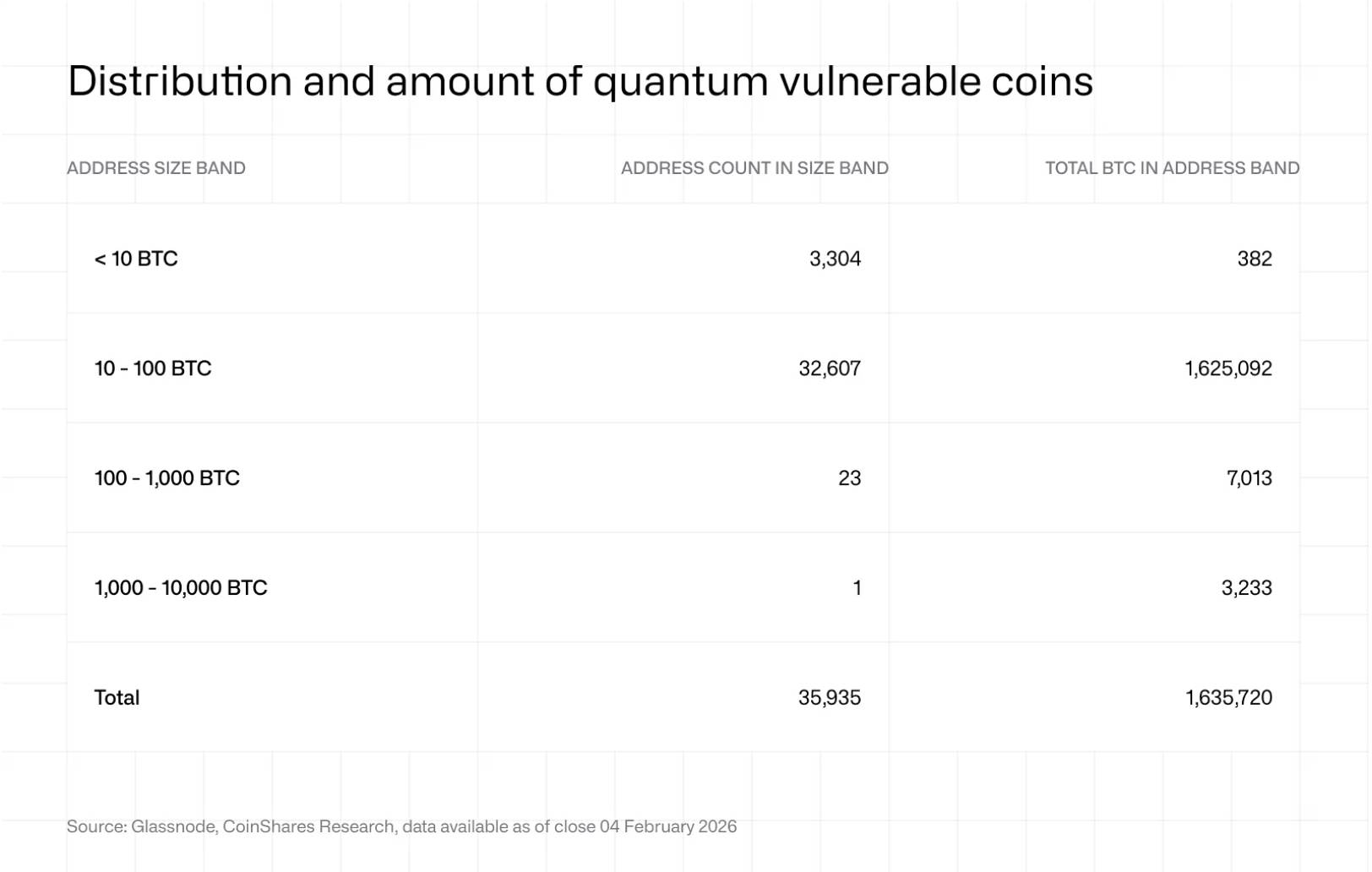Select the ADDRESS SIZE BAND column header
Screen dimensions: 1372x872
pyautogui.click(x=156, y=168)
